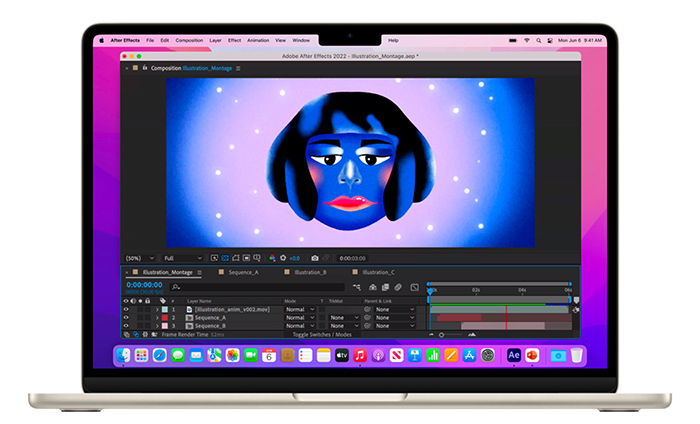Click the Layer Name column header
This screenshot has height=424, width=700.
point(199,301)
